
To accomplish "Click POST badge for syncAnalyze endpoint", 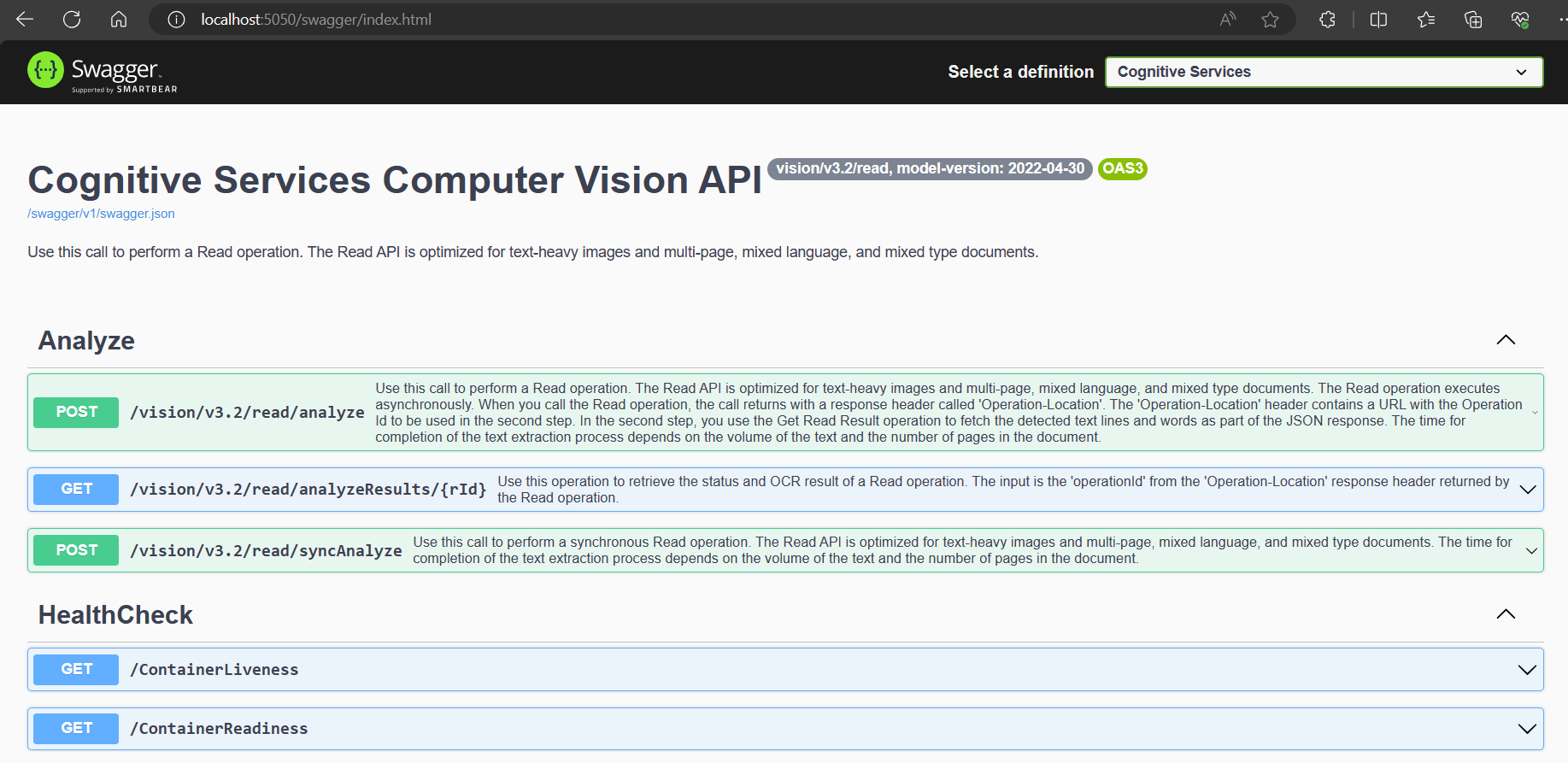I will click(76, 550).
